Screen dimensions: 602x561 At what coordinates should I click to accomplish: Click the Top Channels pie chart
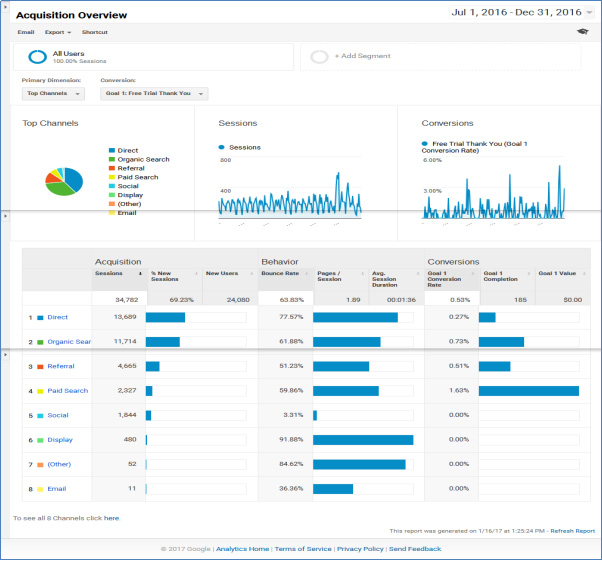point(64,182)
